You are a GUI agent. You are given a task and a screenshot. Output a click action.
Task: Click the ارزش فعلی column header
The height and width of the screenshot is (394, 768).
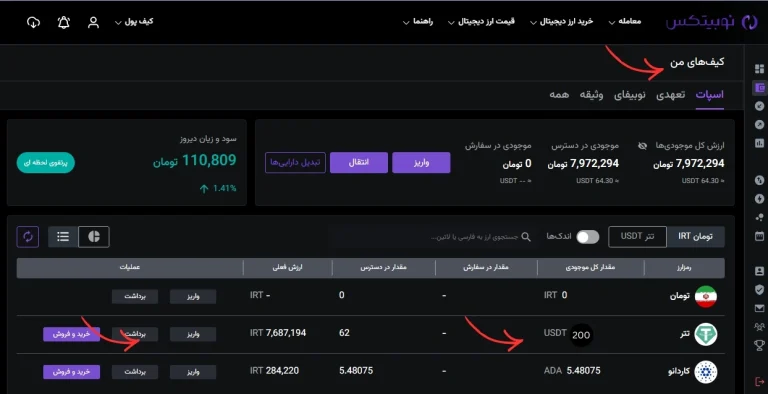point(288,268)
